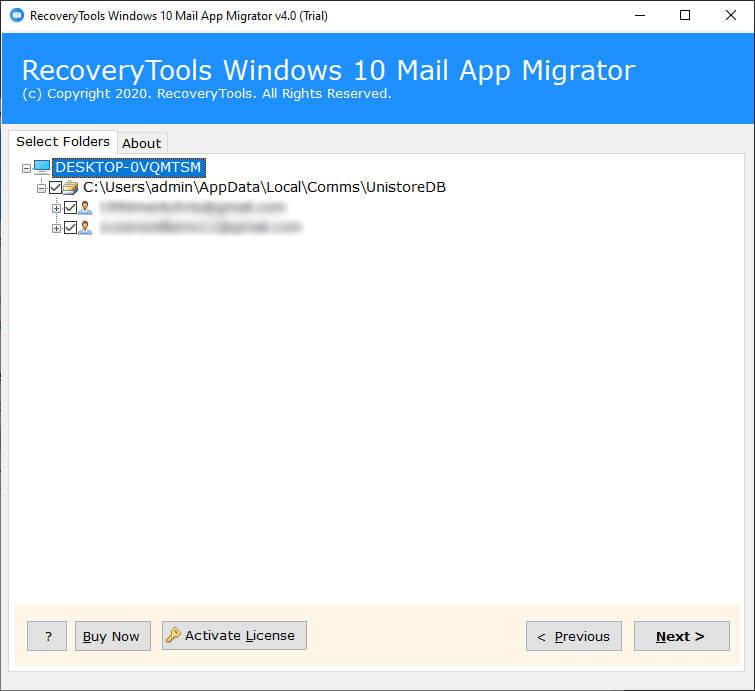
Task: Uncheck the first email account checkbox
Action: pyautogui.click(x=70, y=208)
